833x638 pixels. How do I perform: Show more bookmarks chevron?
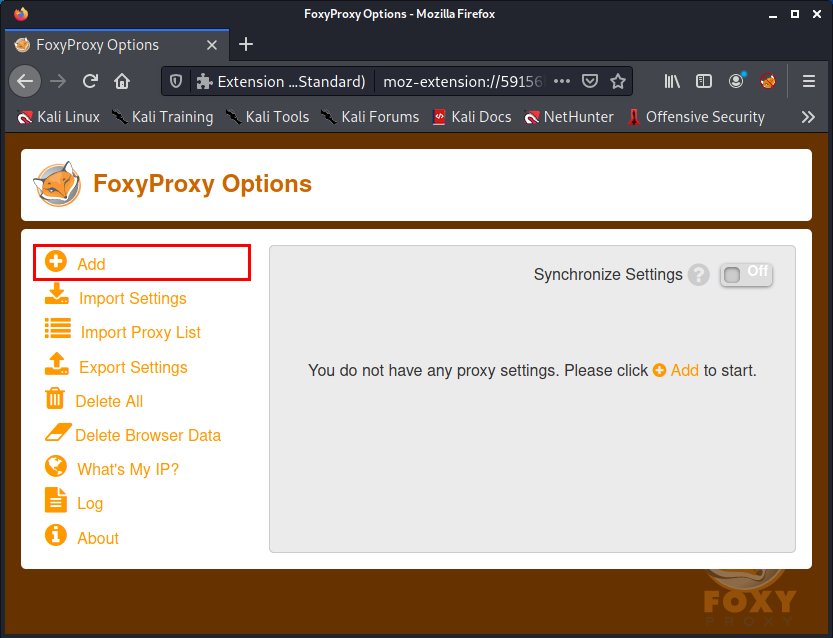click(808, 117)
